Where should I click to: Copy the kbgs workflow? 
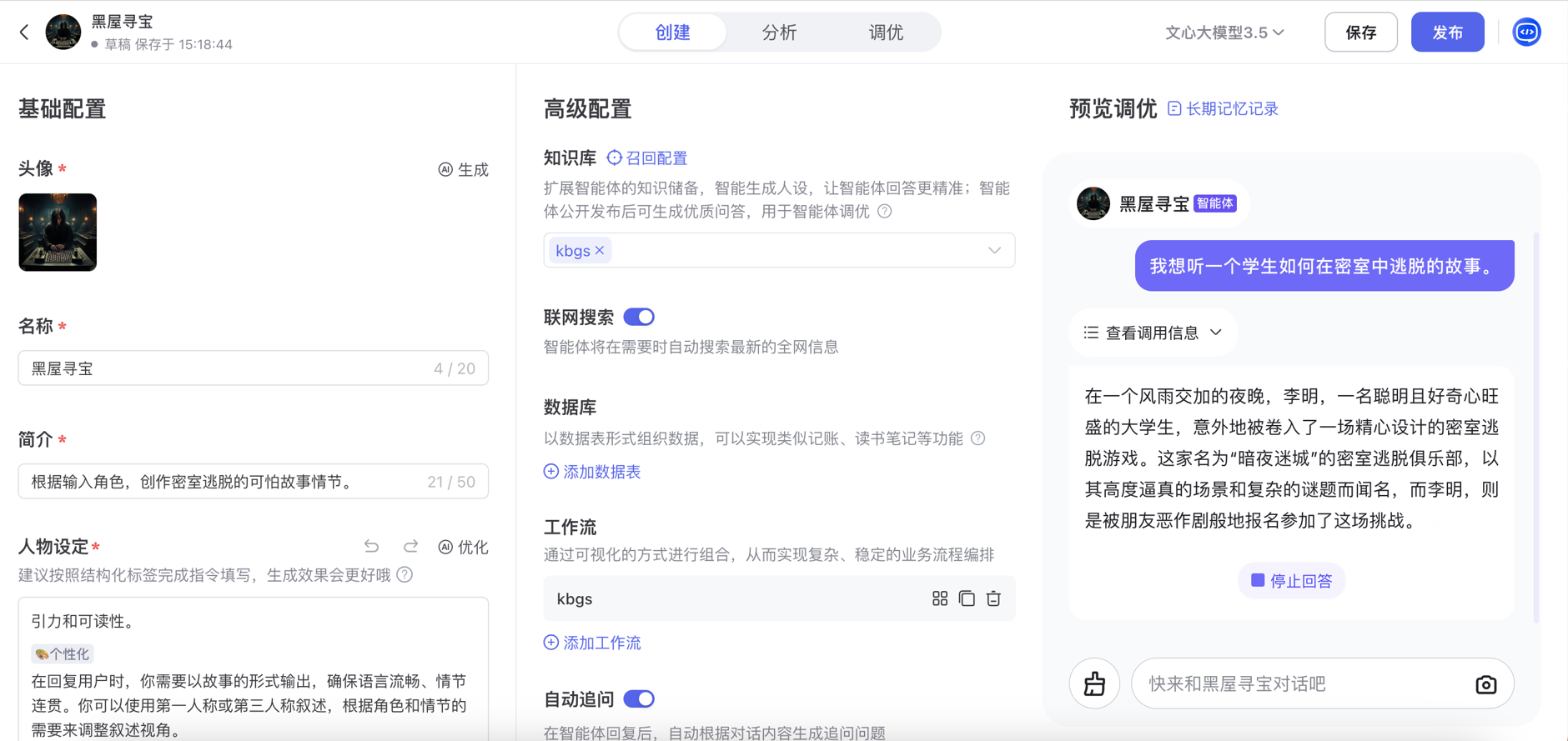point(967,598)
